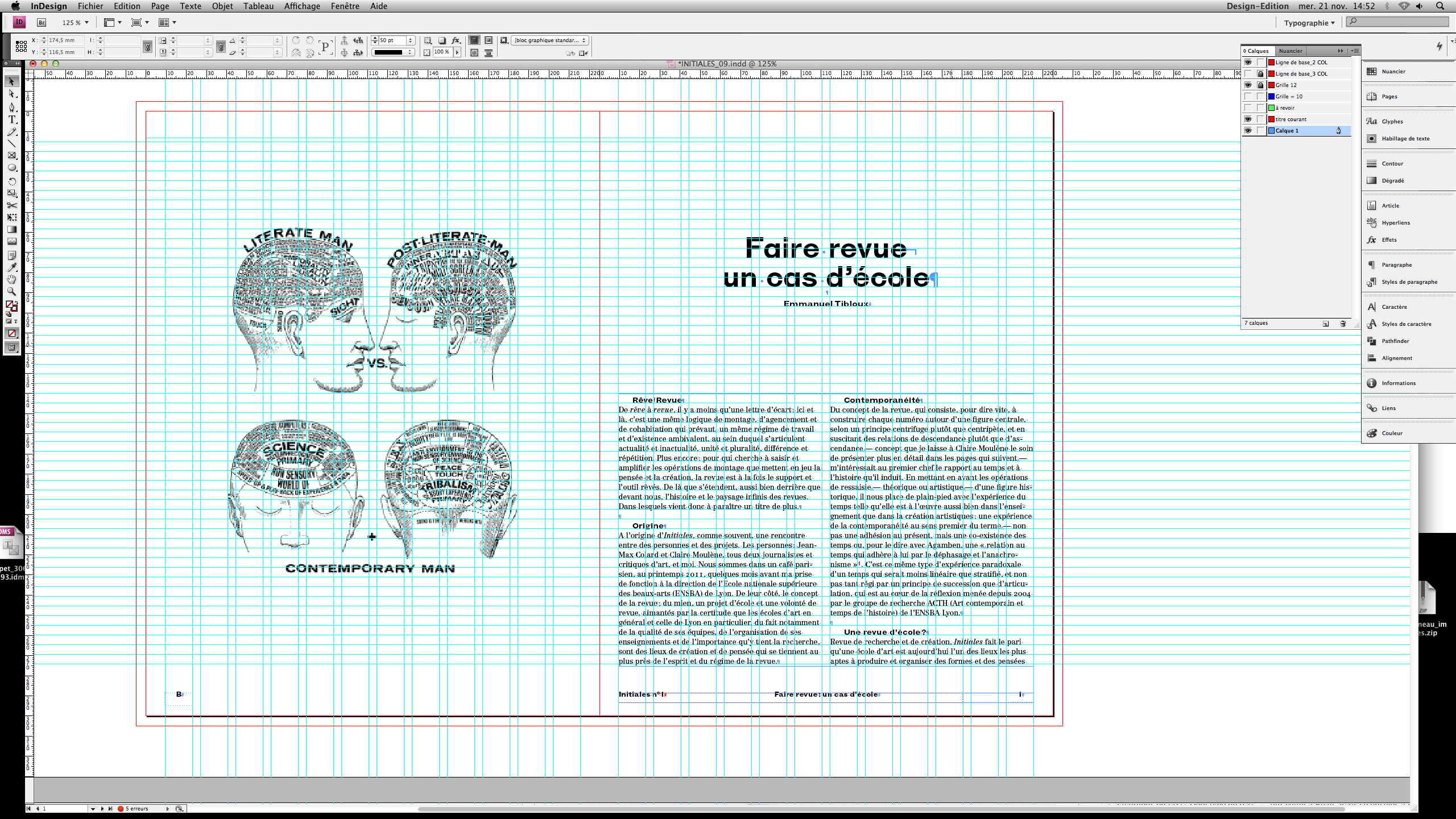Select the Selection (black arrow) tool
The width and height of the screenshot is (1456, 819).
(11, 81)
